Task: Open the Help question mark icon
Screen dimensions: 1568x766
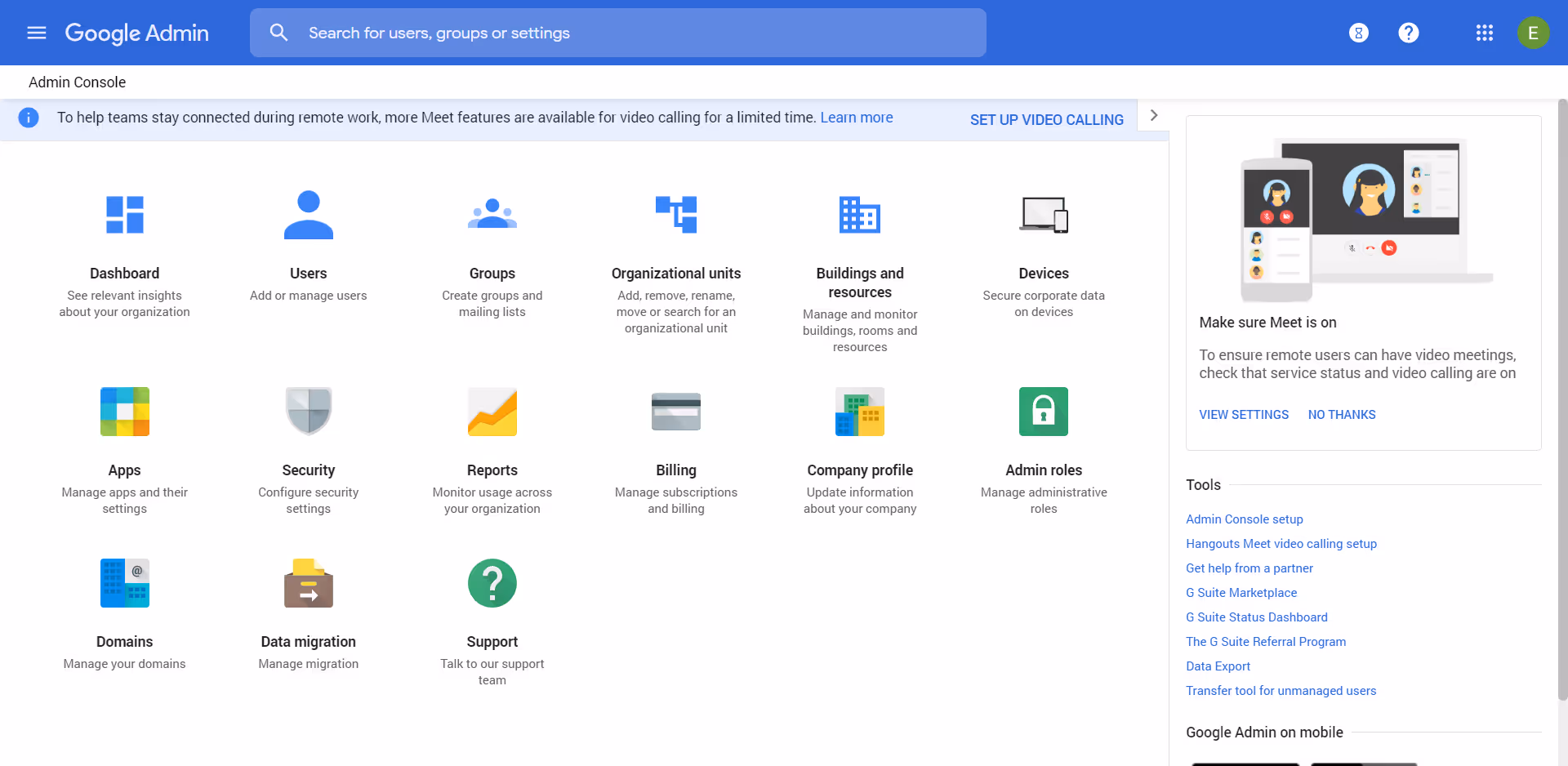Action: [1408, 33]
